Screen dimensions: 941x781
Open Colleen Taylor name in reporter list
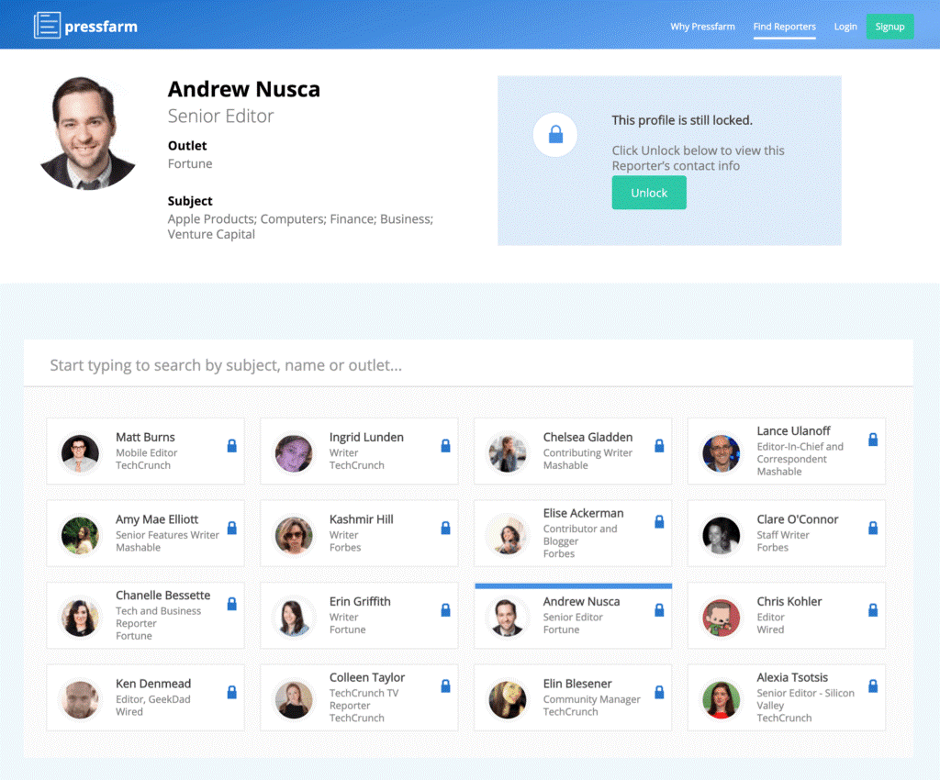(367, 678)
